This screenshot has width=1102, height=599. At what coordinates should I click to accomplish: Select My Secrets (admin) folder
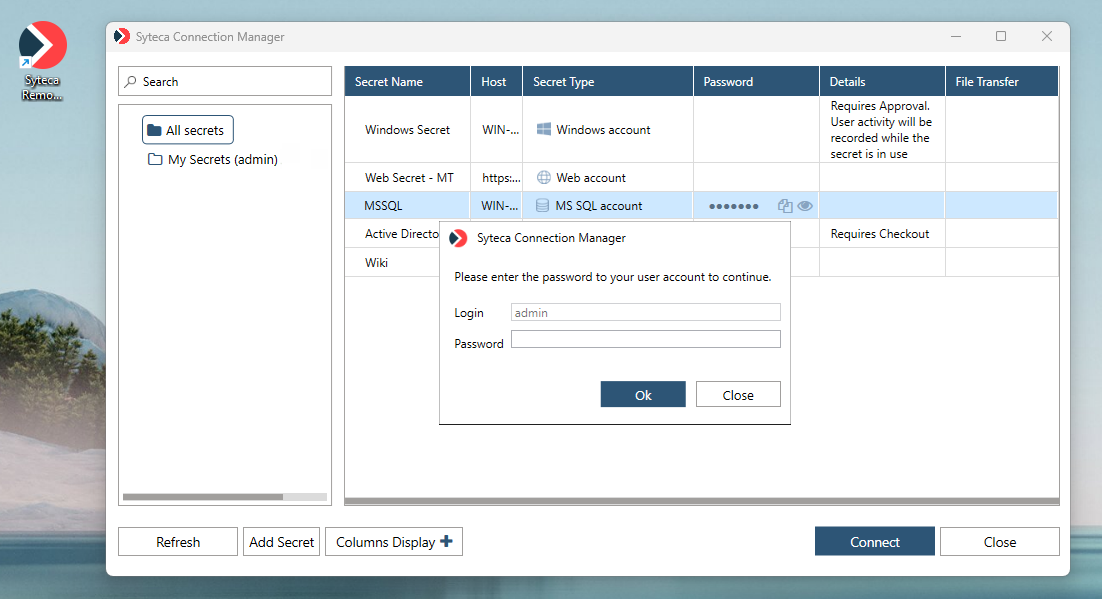213,160
